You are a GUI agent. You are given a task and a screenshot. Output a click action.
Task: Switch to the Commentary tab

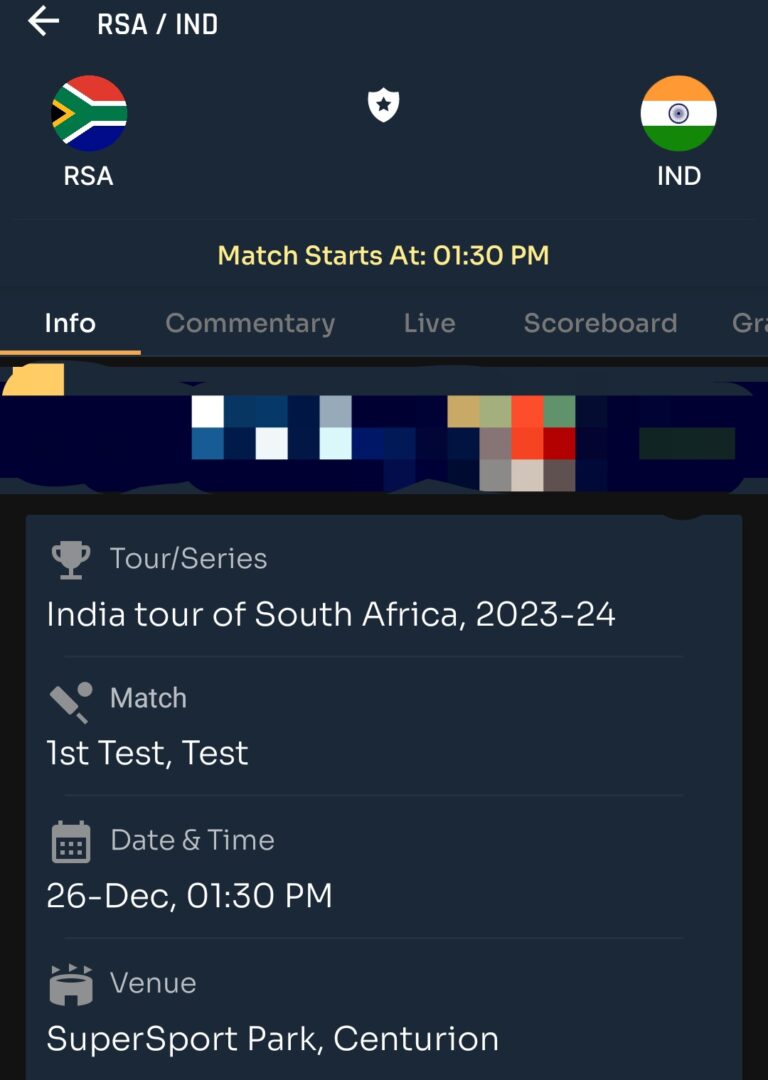(250, 323)
